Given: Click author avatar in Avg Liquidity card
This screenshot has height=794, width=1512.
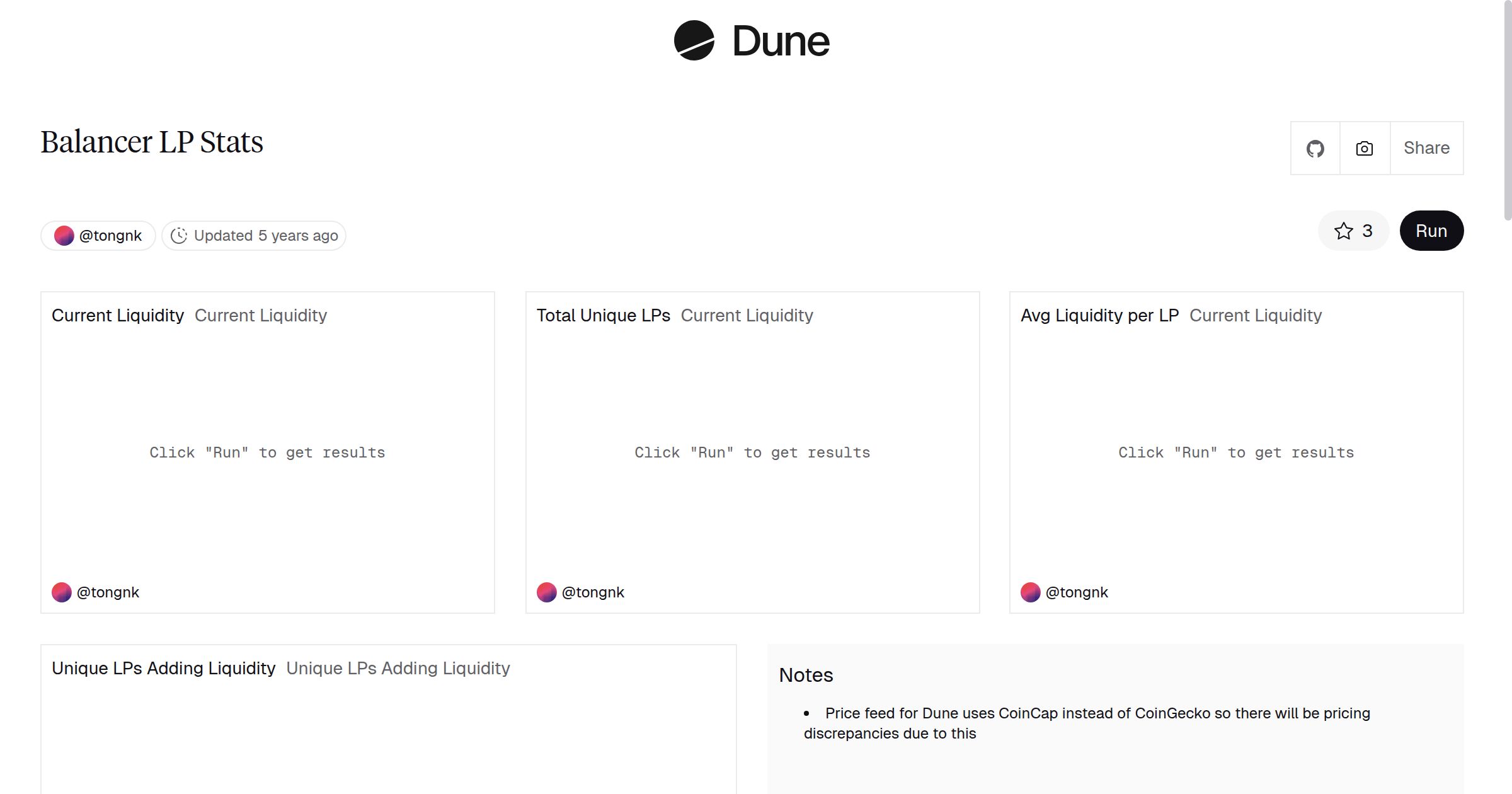Looking at the screenshot, I should click(x=1030, y=592).
